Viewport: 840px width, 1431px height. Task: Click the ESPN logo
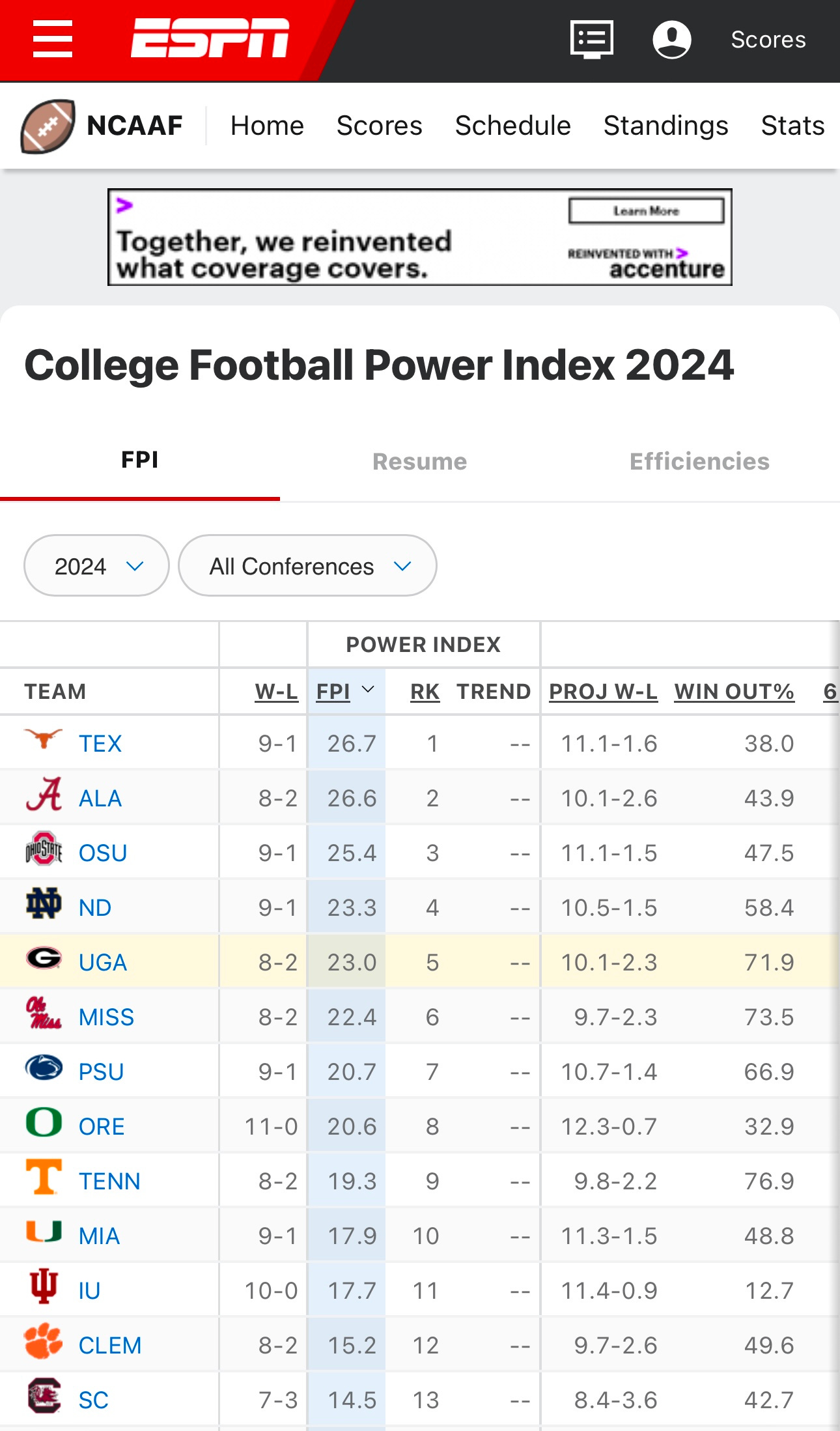click(x=210, y=38)
